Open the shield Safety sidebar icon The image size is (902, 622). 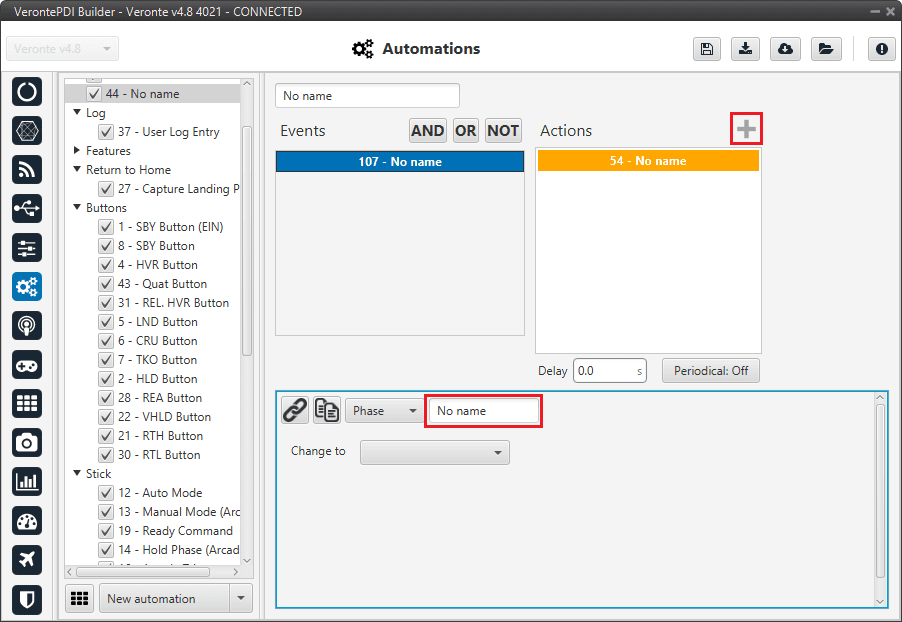click(x=26, y=600)
